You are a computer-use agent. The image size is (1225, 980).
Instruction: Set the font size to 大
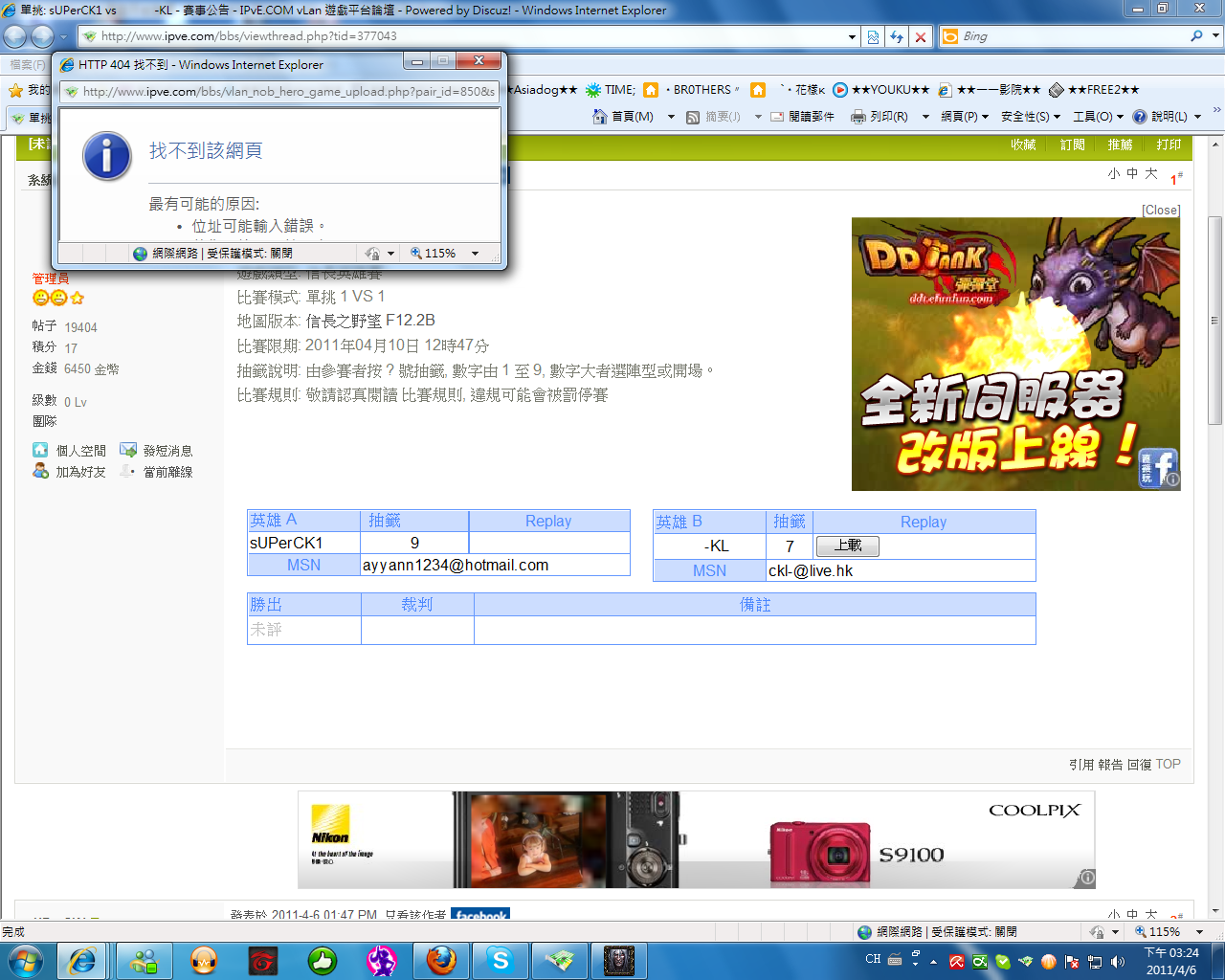click(x=1150, y=173)
